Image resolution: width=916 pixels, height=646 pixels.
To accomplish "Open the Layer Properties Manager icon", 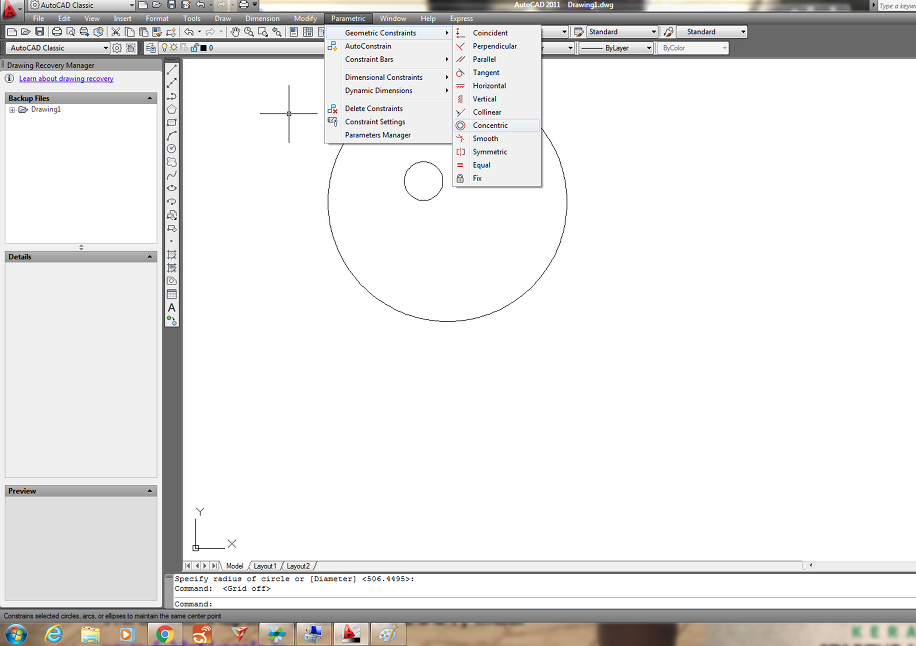I will 151,48.
